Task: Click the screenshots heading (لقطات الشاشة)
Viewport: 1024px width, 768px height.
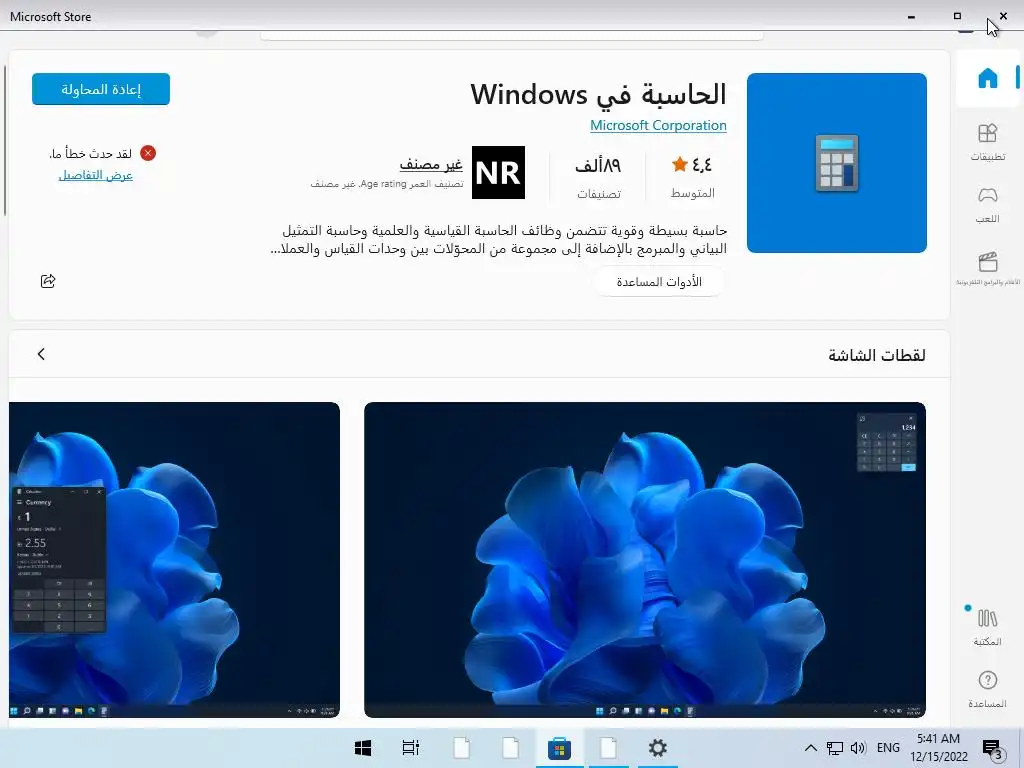Action: pyautogui.click(x=876, y=355)
